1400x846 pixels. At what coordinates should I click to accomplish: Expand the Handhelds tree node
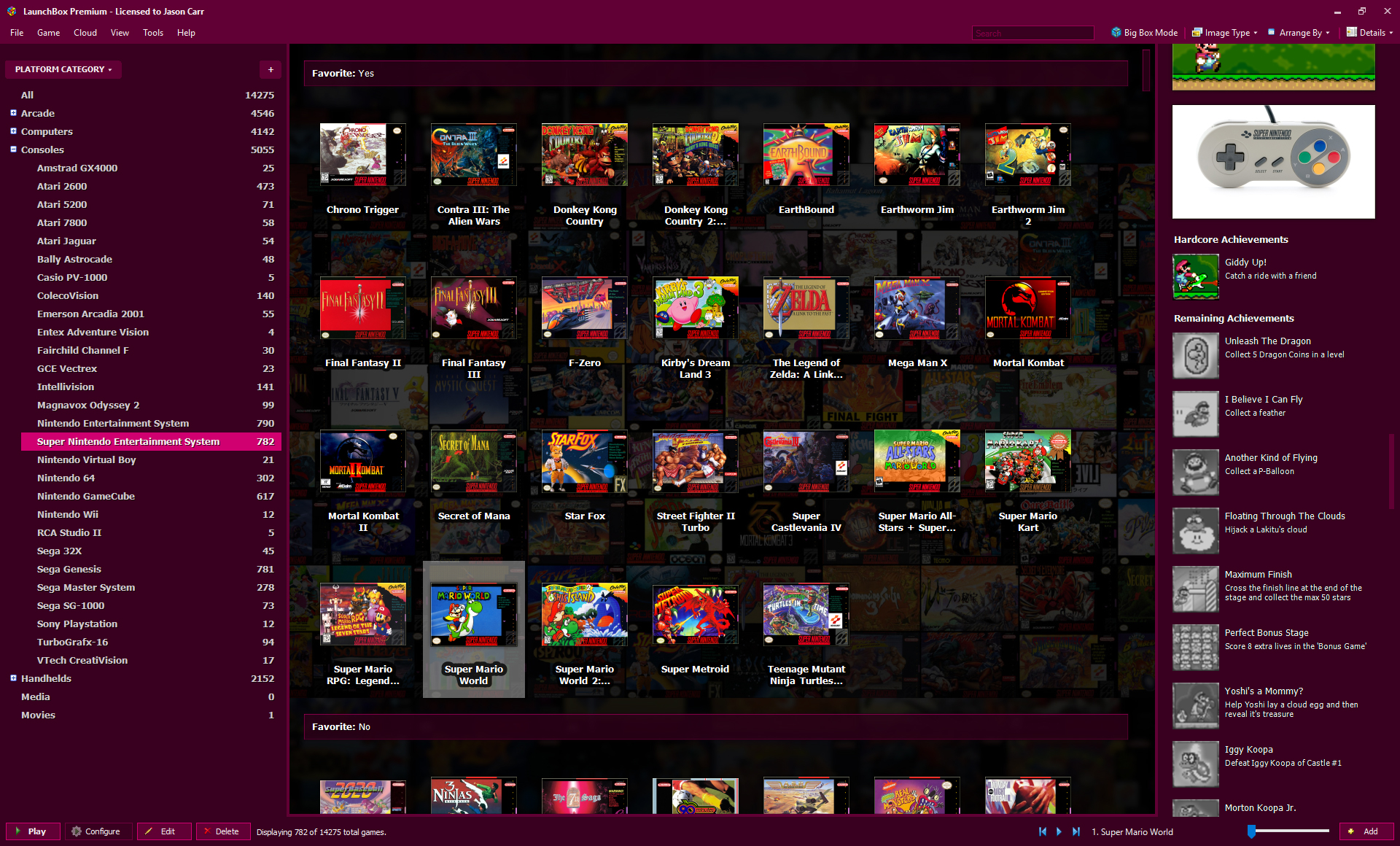tap(13, 678)
